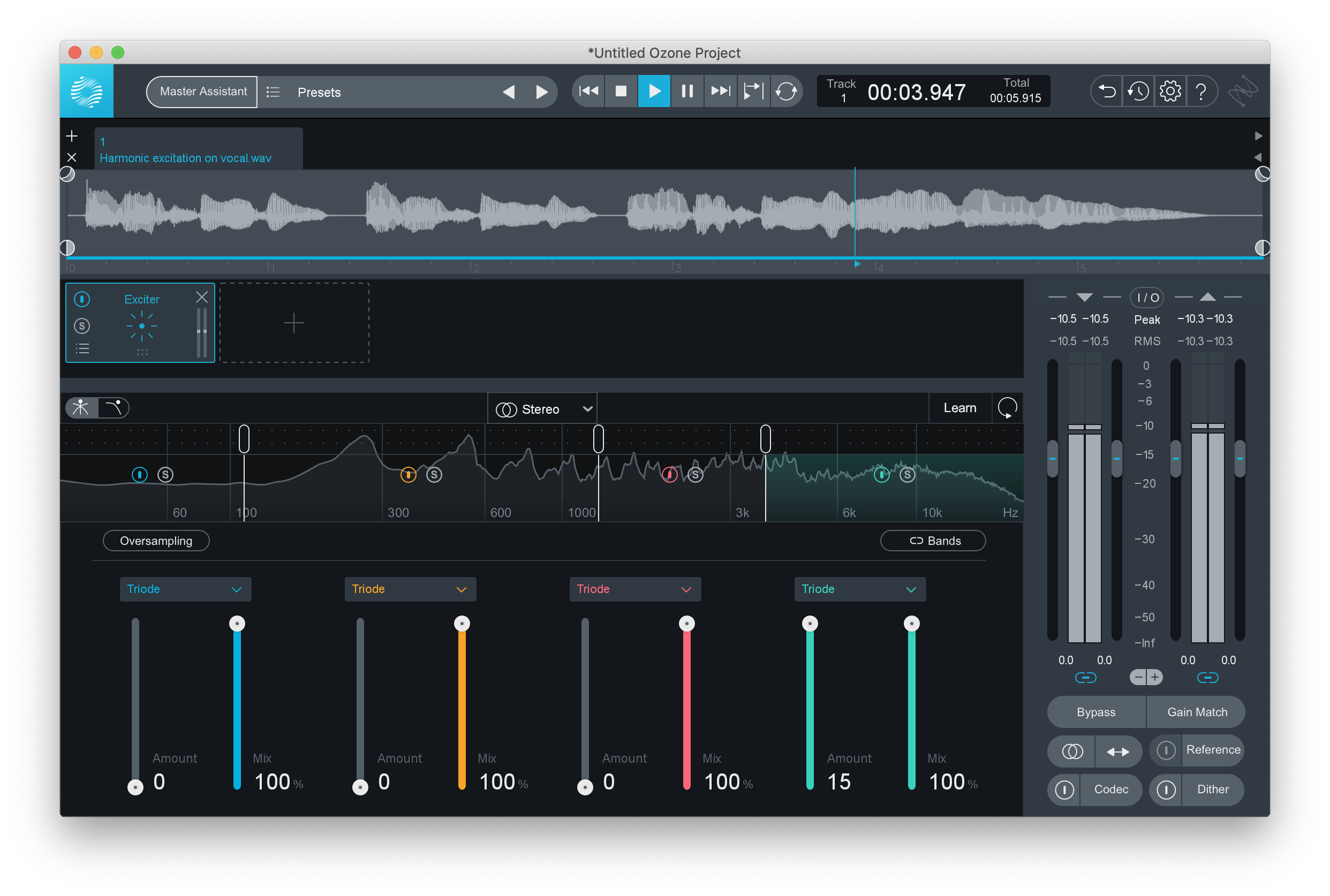Viewport: 1330px width, 896px height.
Task: Open band 3 red Triode dropdown
Action: point(635,589)
